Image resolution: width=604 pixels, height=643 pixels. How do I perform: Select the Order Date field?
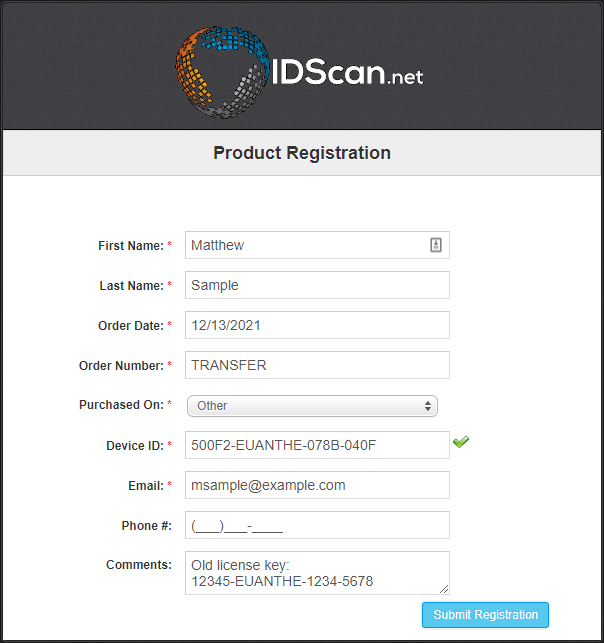317,325
